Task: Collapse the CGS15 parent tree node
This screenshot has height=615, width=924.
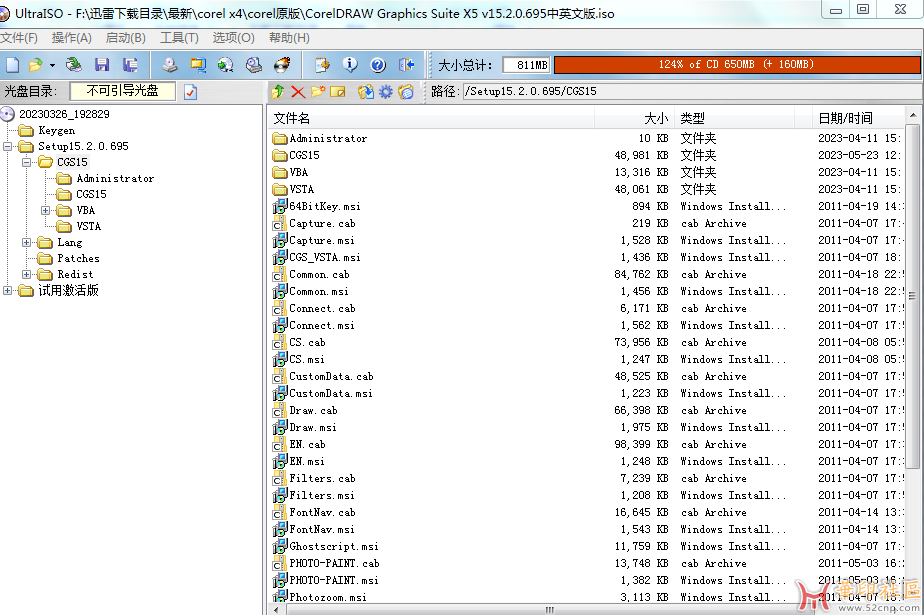Action: coord(27,162)
